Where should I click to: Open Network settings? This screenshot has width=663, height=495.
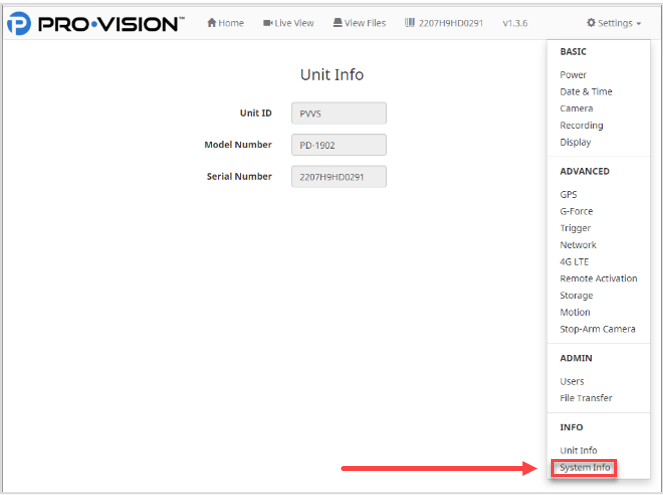pos(578,245)
